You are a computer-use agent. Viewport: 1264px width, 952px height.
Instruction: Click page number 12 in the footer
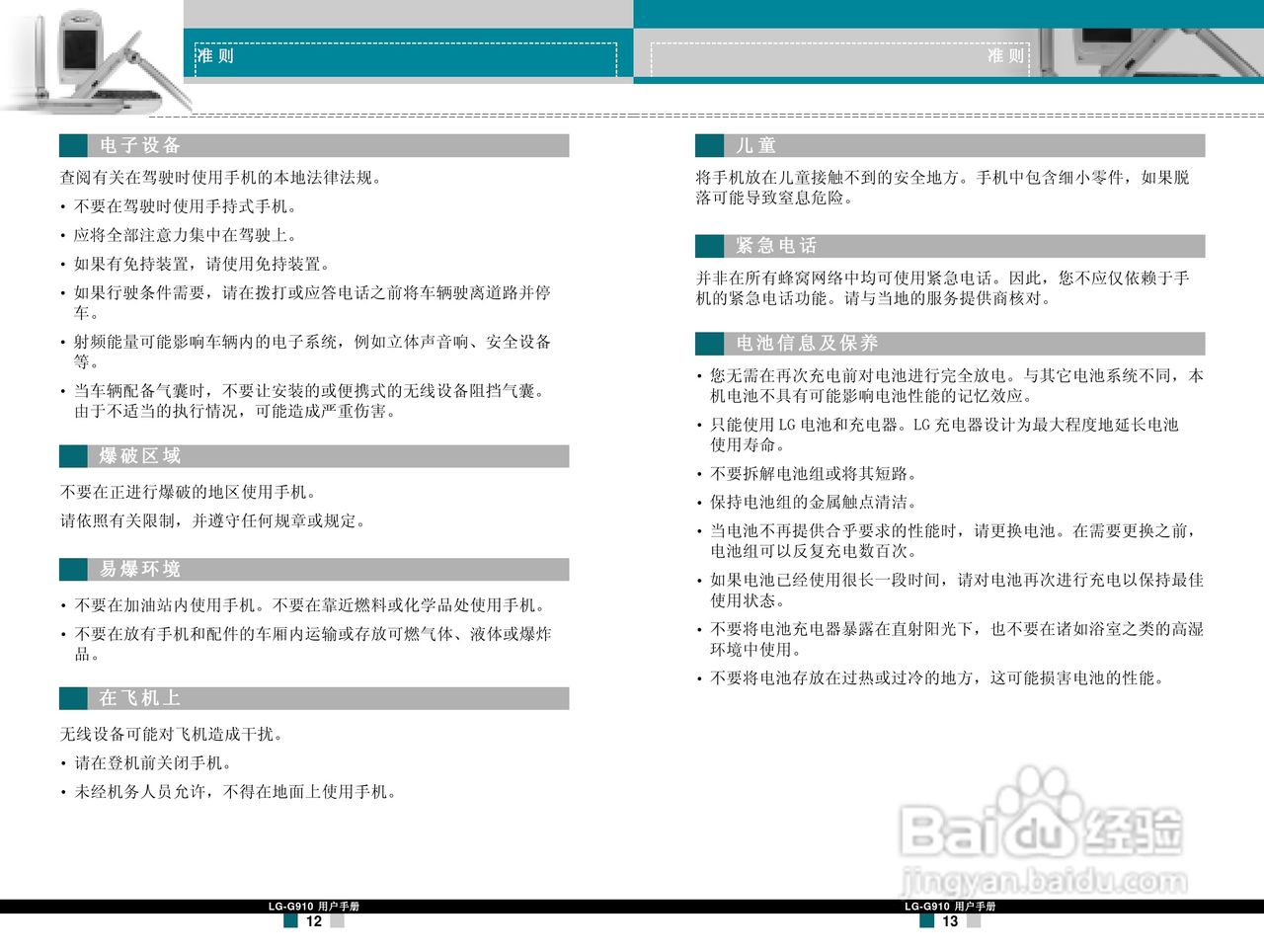314,921
